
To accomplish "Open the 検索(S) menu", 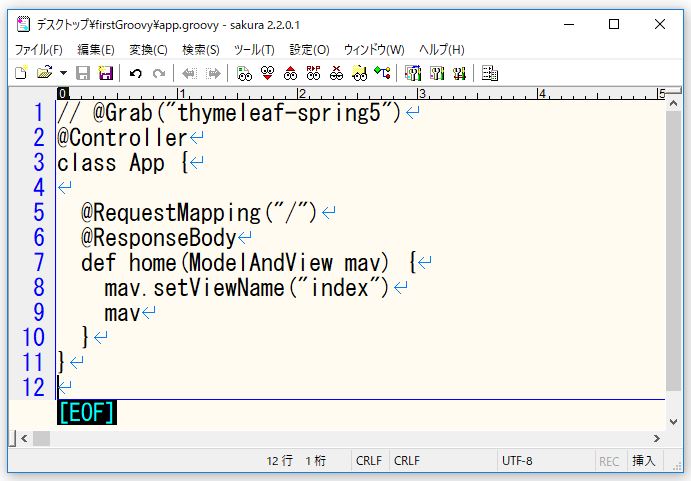I will point(201,49).
